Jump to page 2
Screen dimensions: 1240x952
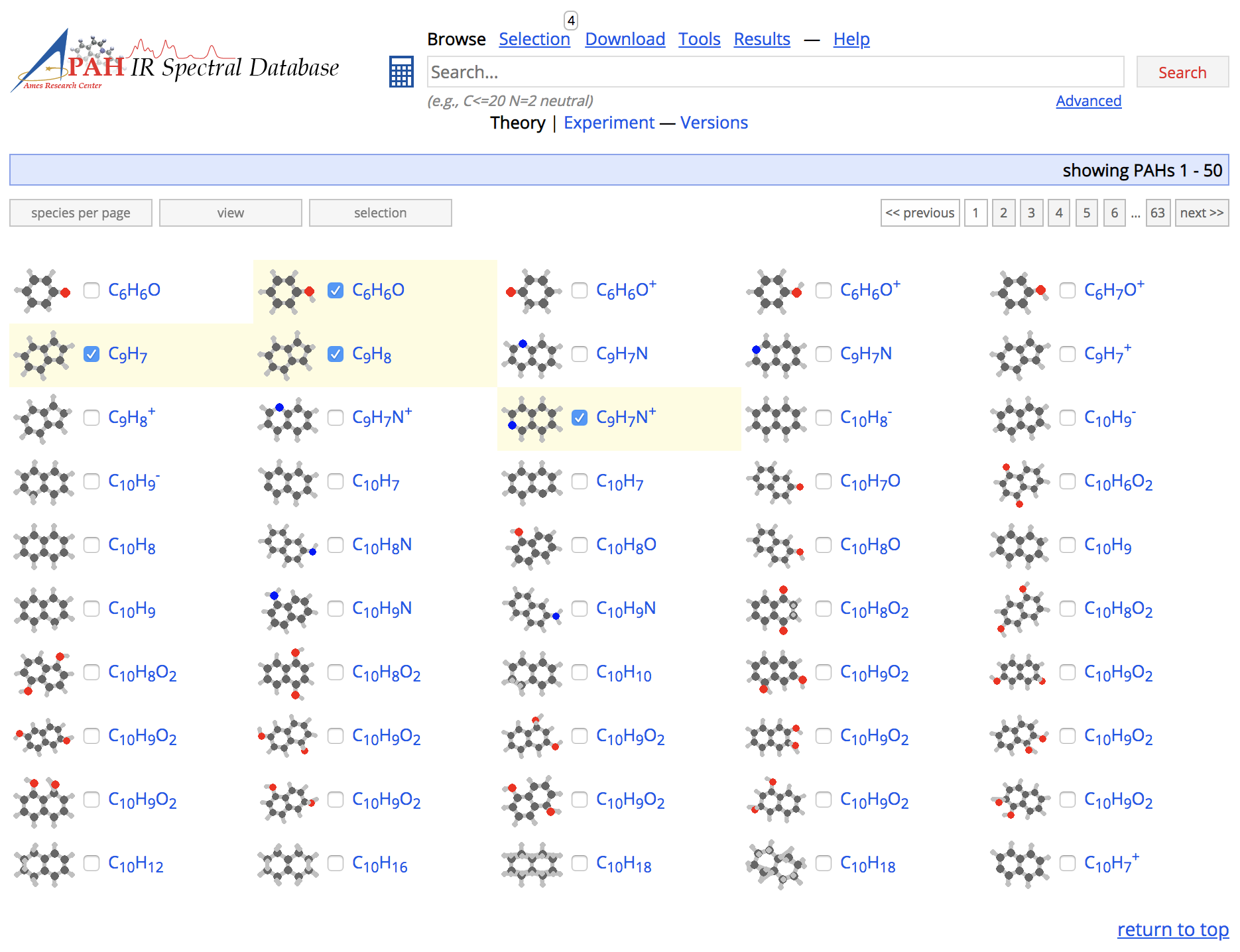(x=1003, y=213)
